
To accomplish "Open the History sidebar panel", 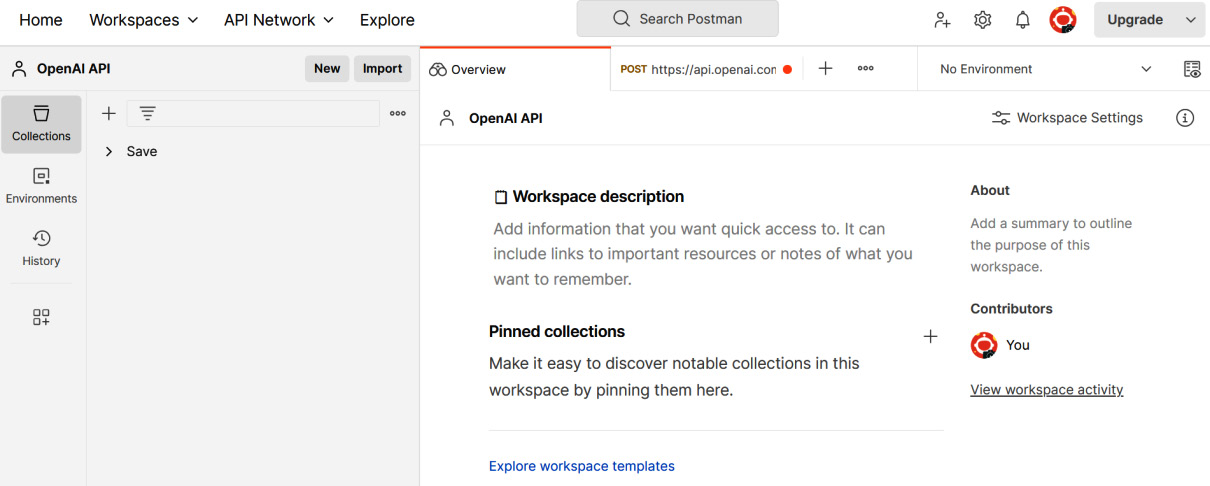I will 41,248.
